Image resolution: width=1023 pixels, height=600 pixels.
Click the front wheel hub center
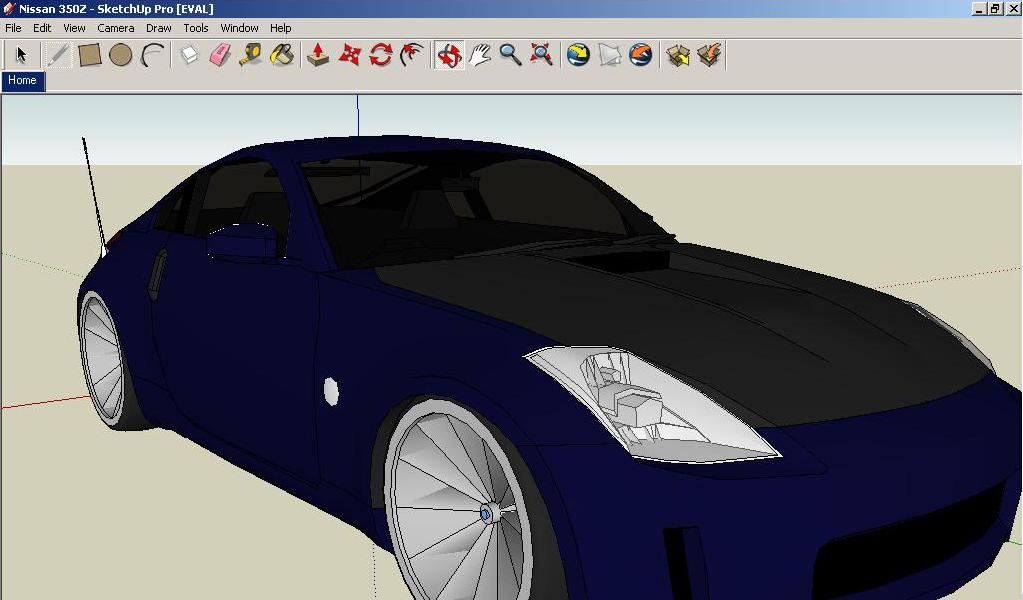coord(487,515)
